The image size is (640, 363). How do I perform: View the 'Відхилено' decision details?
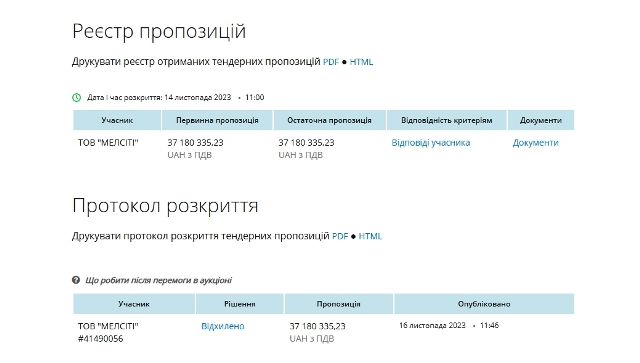pyautogui.click(x=223, y=326)
